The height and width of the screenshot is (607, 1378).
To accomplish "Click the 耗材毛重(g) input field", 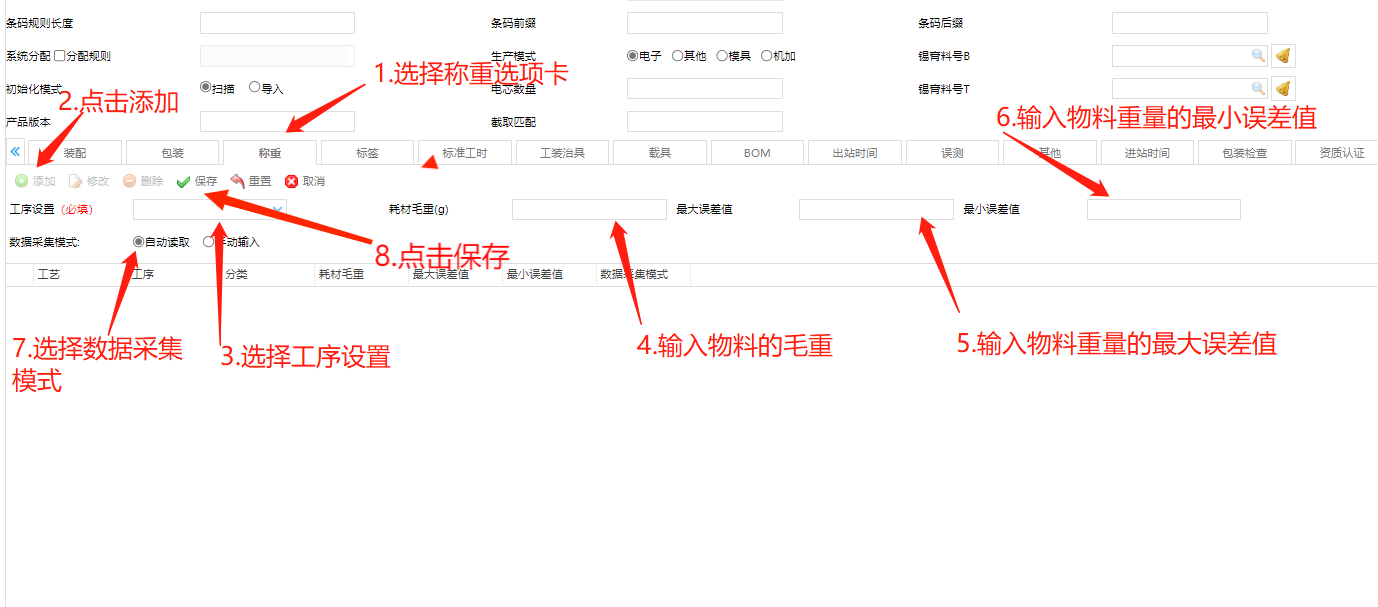I will 588,209.
